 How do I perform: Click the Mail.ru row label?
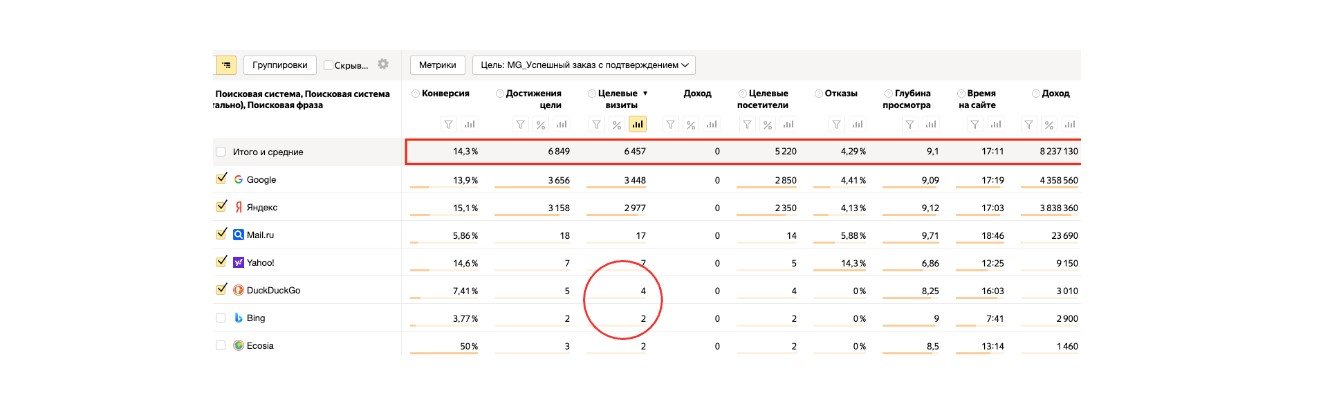tap(261, 235)
